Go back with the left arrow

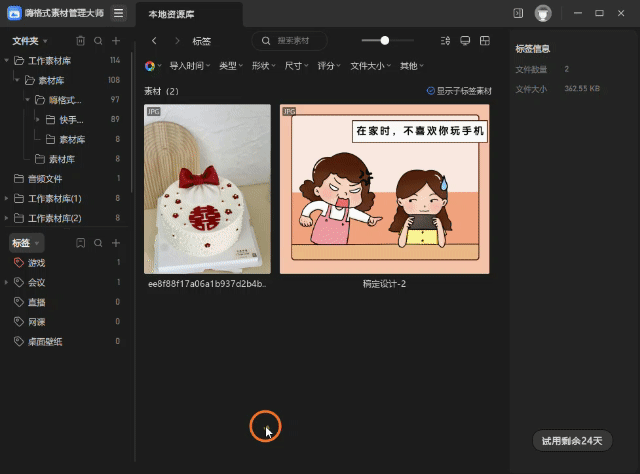click(154, 41)
